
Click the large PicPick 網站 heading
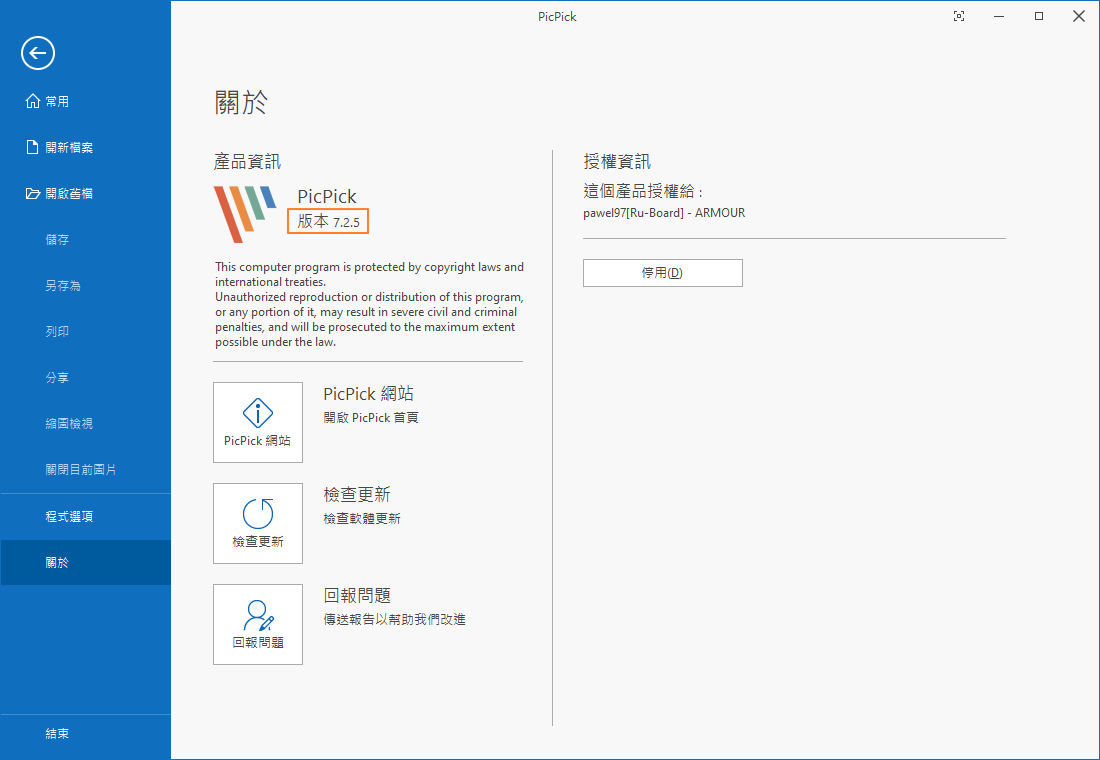tap(368, 394)
